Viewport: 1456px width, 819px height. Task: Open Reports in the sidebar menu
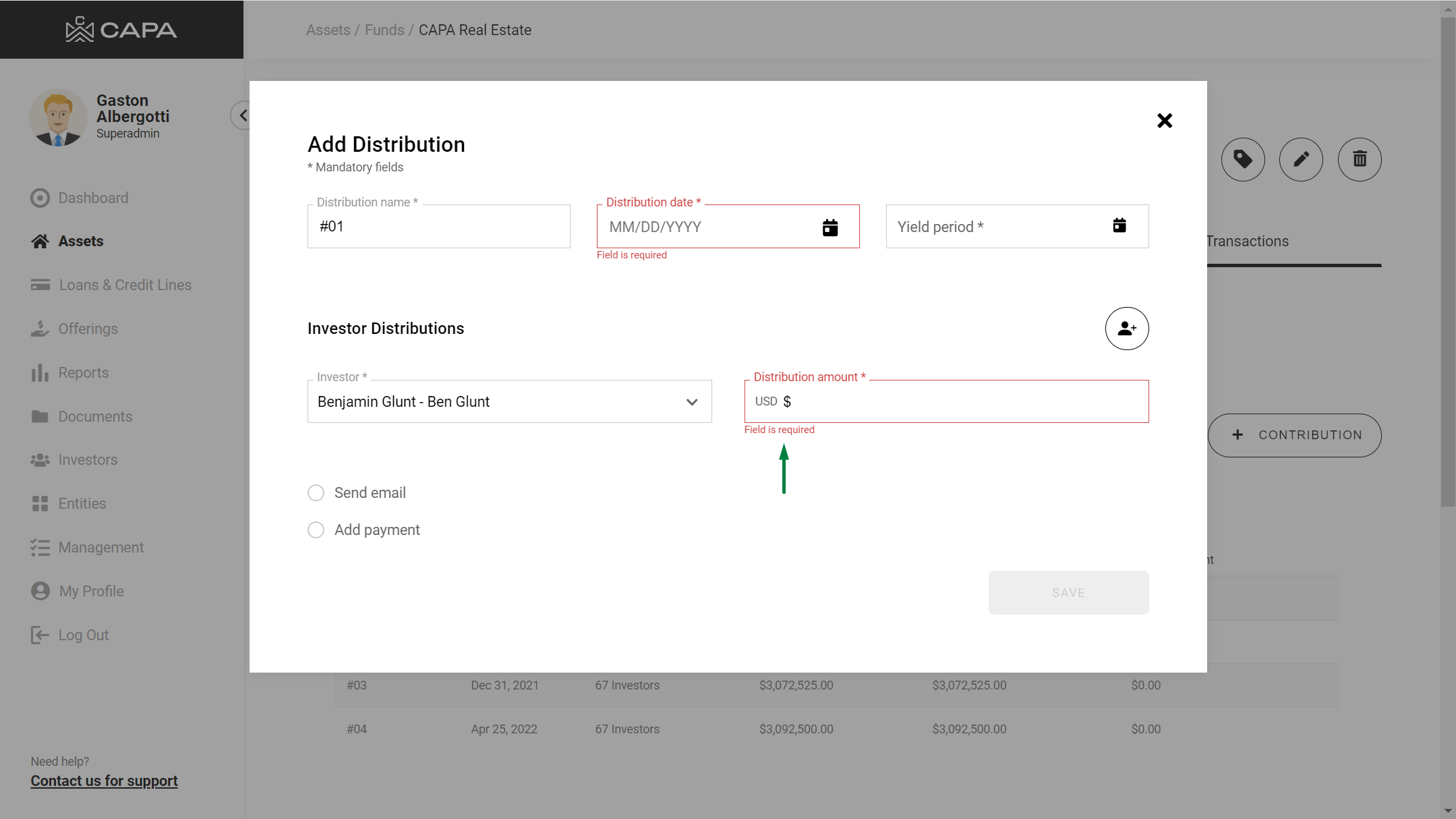[83, 372]
